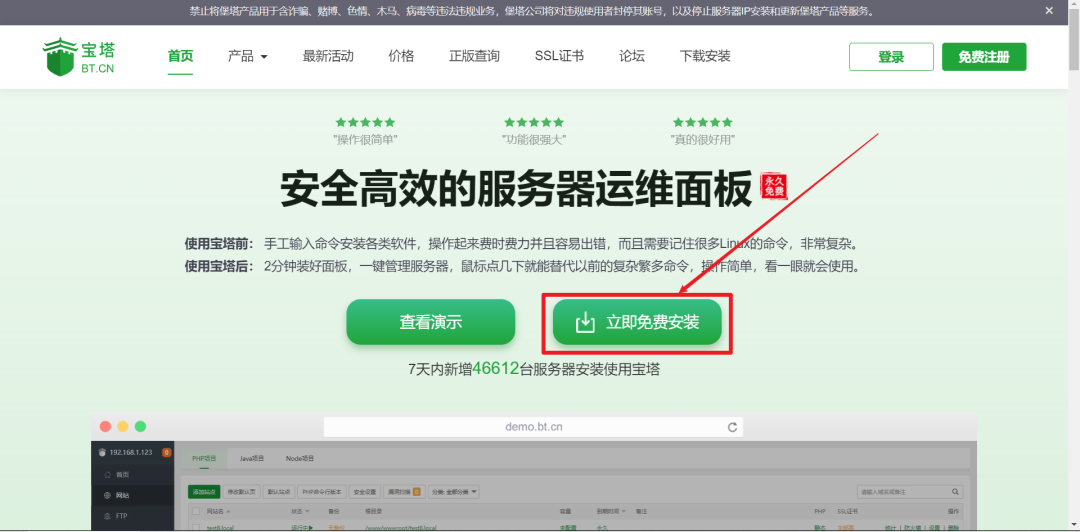Click the download icon in the install button
Screen dimensions: 1080x532
[585, 322]
